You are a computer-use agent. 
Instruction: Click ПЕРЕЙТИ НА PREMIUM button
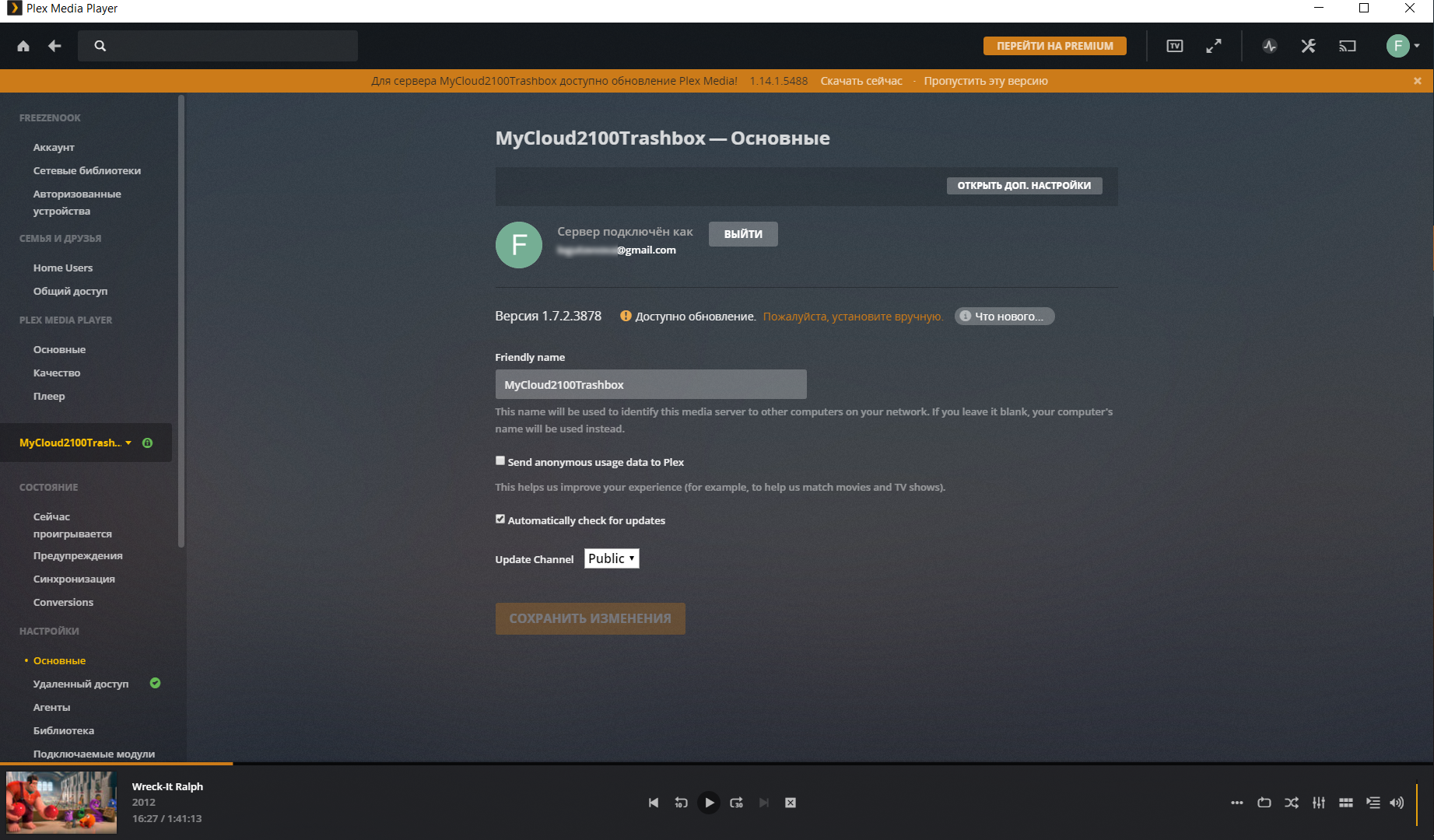(1055, 46)
